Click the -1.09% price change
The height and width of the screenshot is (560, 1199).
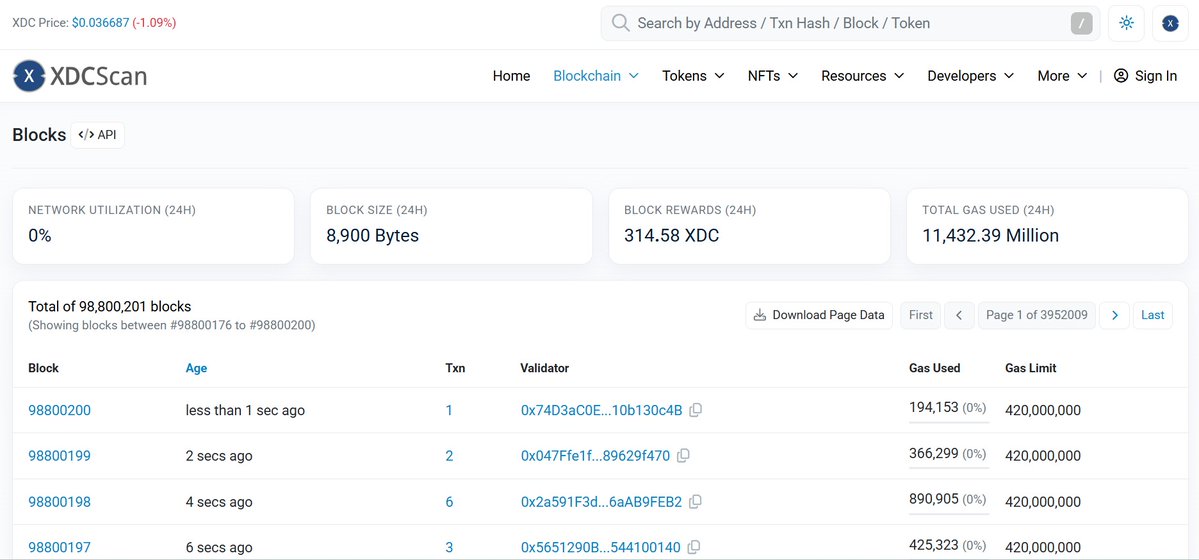[x=154, y=23]
